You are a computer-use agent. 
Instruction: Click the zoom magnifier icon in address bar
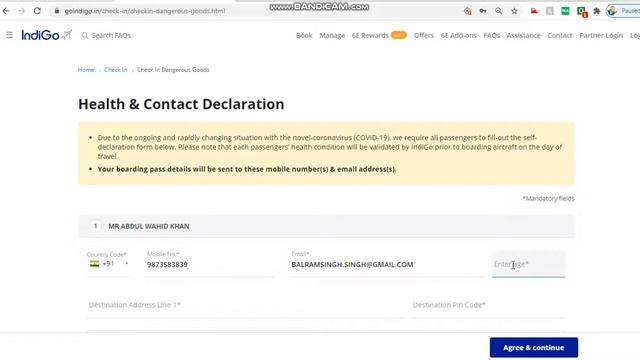(x=498, y=11)
